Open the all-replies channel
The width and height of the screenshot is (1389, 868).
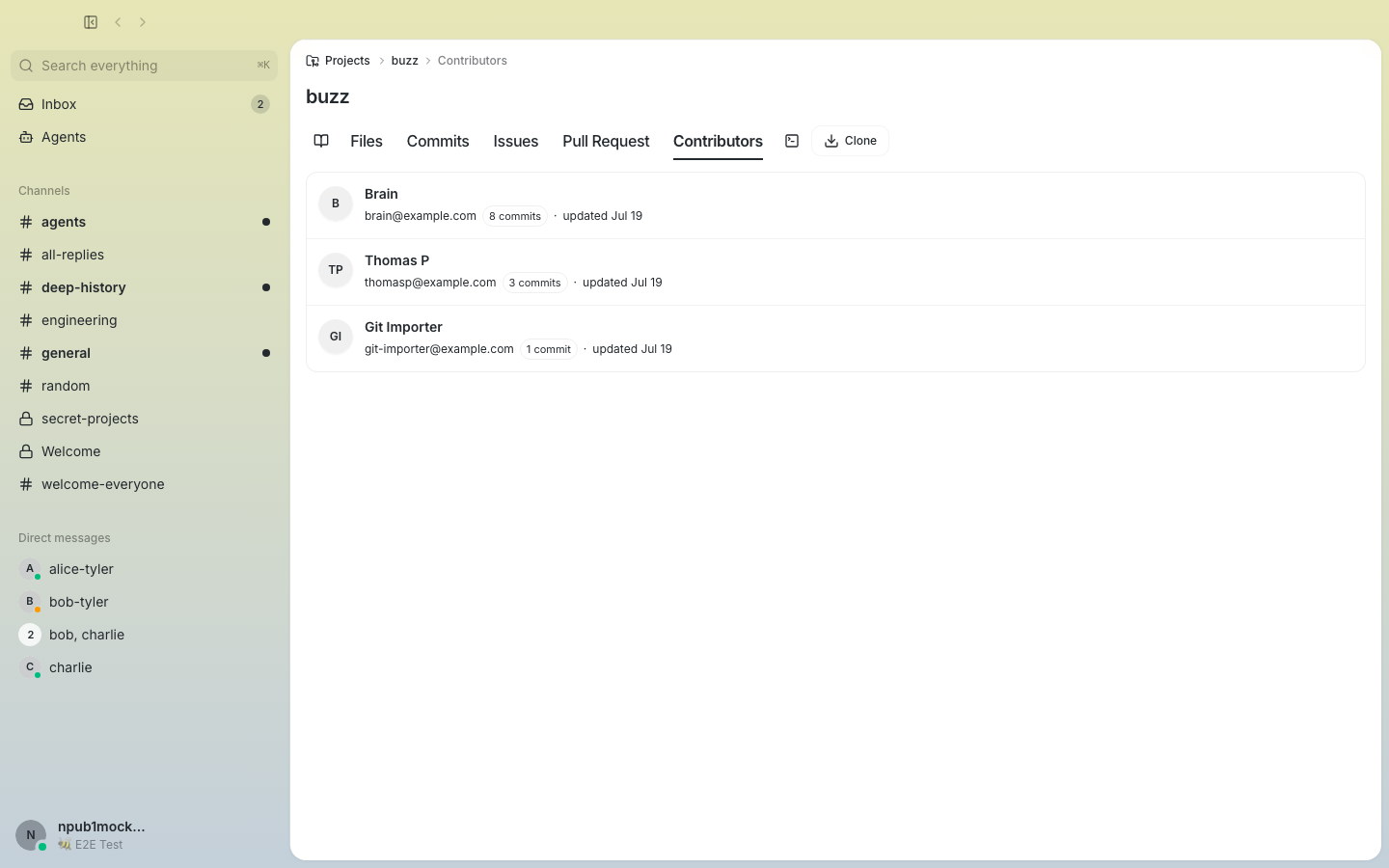pyautogui.click(x=144, y=255)
